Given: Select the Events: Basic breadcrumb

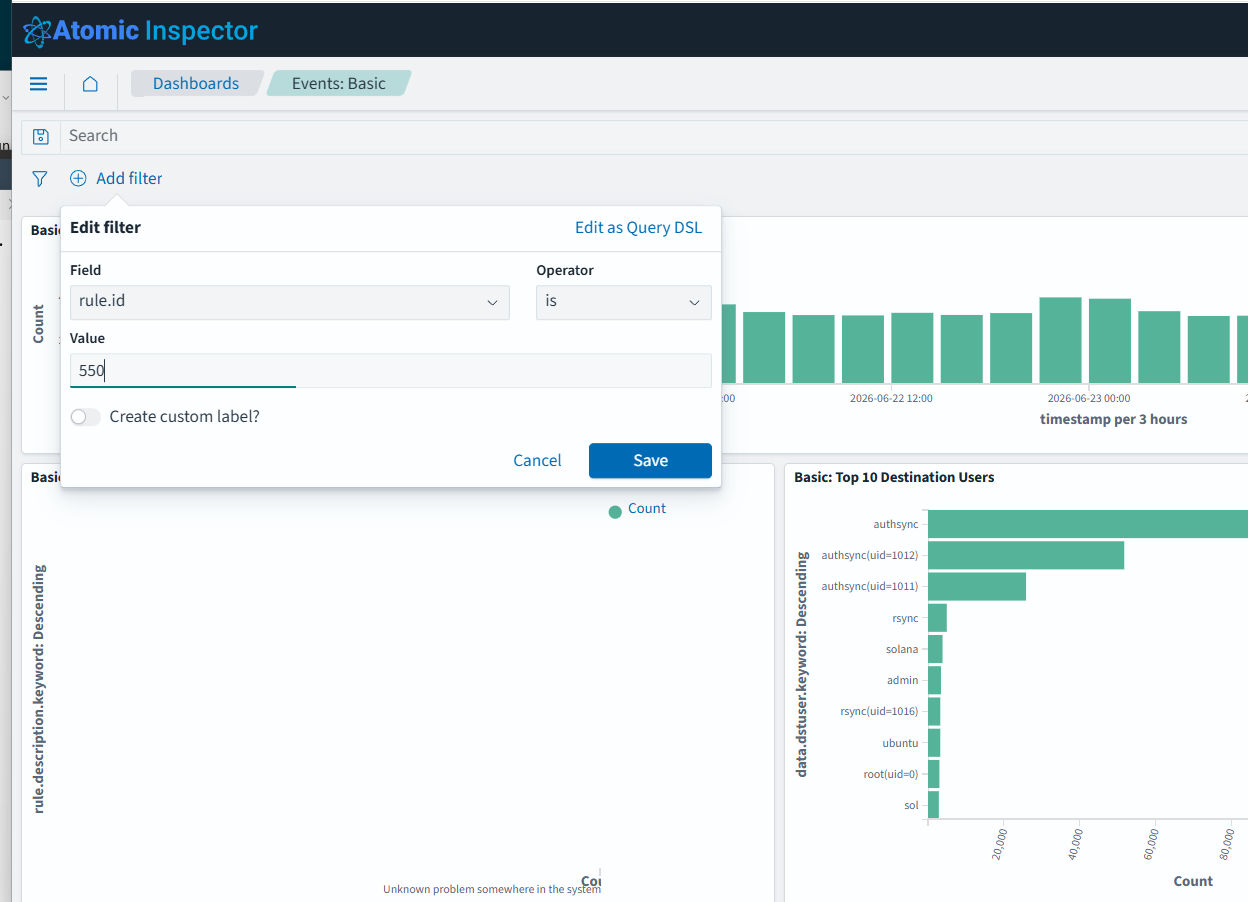Looking at the screenshot, I should point(339,84).
